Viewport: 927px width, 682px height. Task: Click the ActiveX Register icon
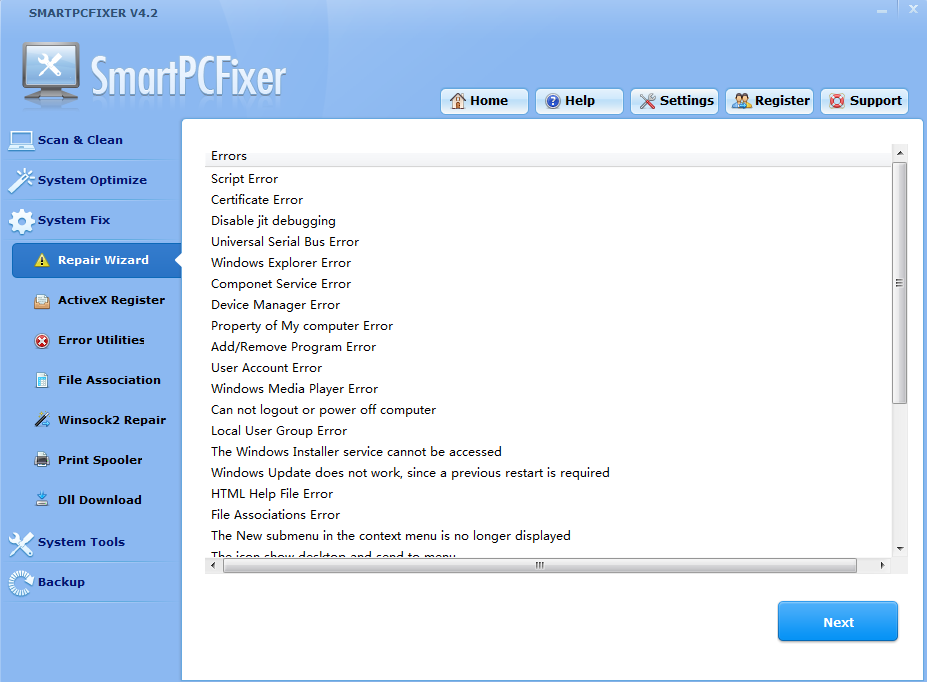click(42, 301)
